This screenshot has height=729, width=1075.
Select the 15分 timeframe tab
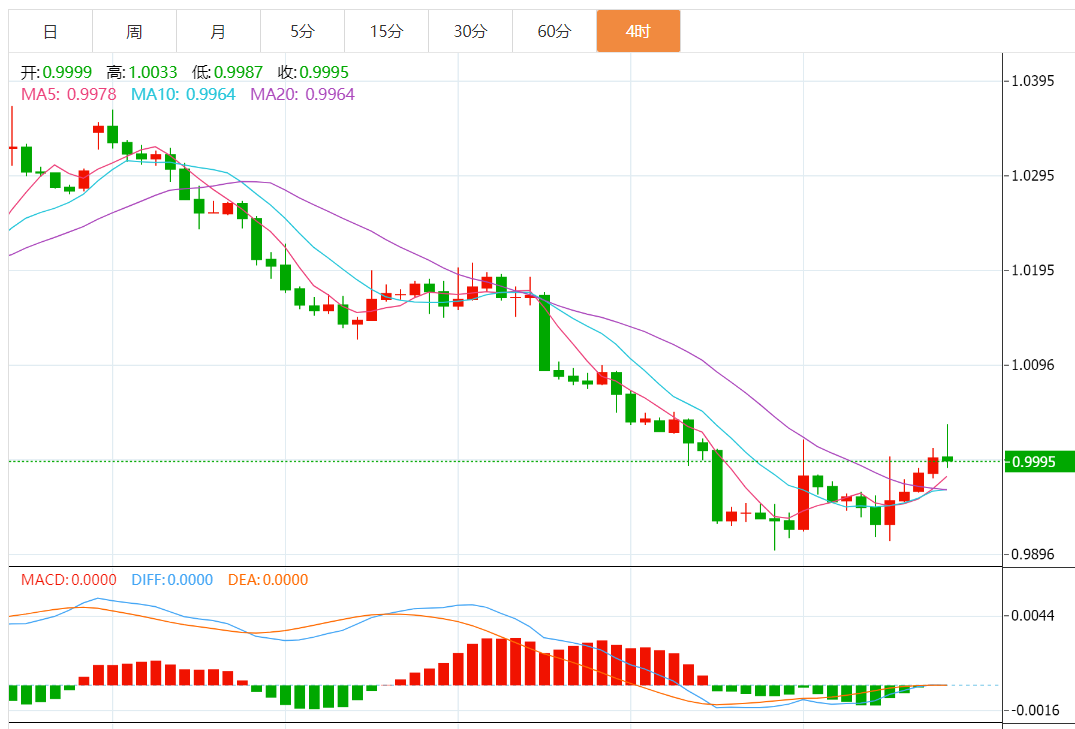(x=387, y=32)
